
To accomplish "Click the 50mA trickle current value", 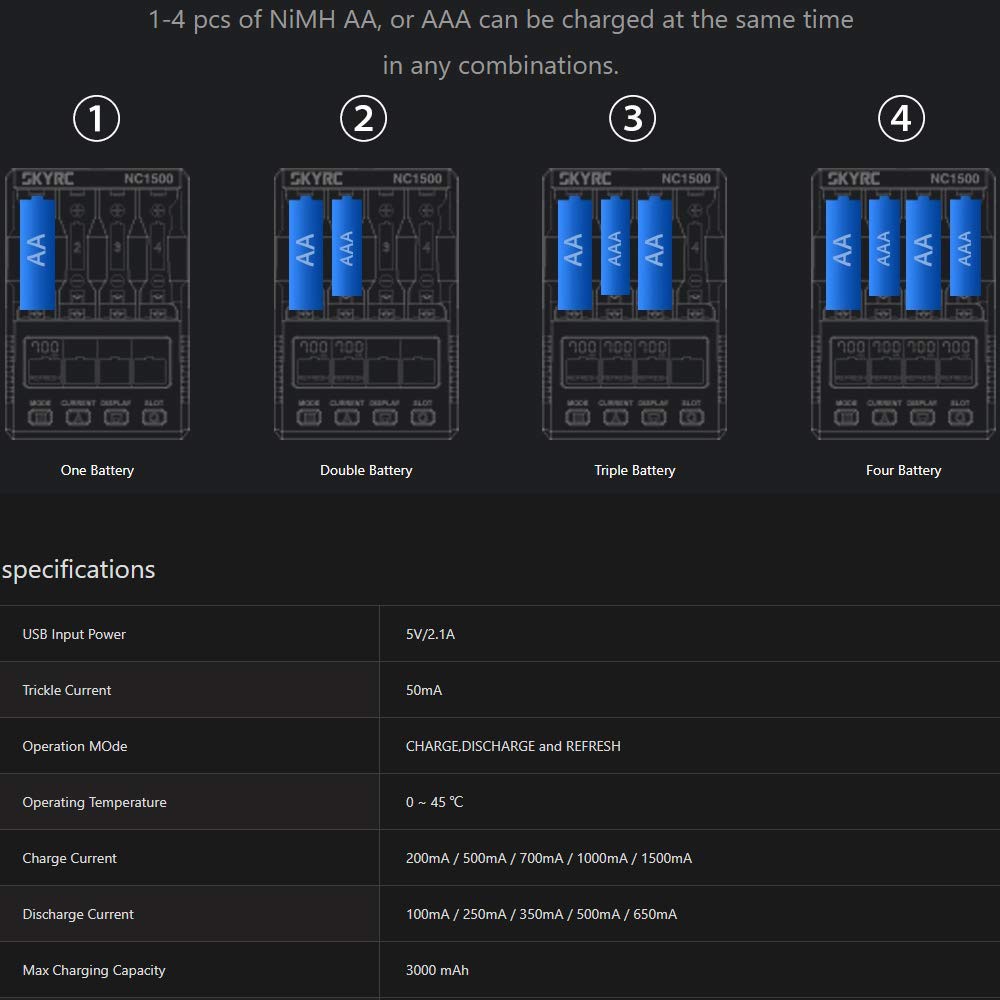I will pyautogui.click(x=424, y=690).
